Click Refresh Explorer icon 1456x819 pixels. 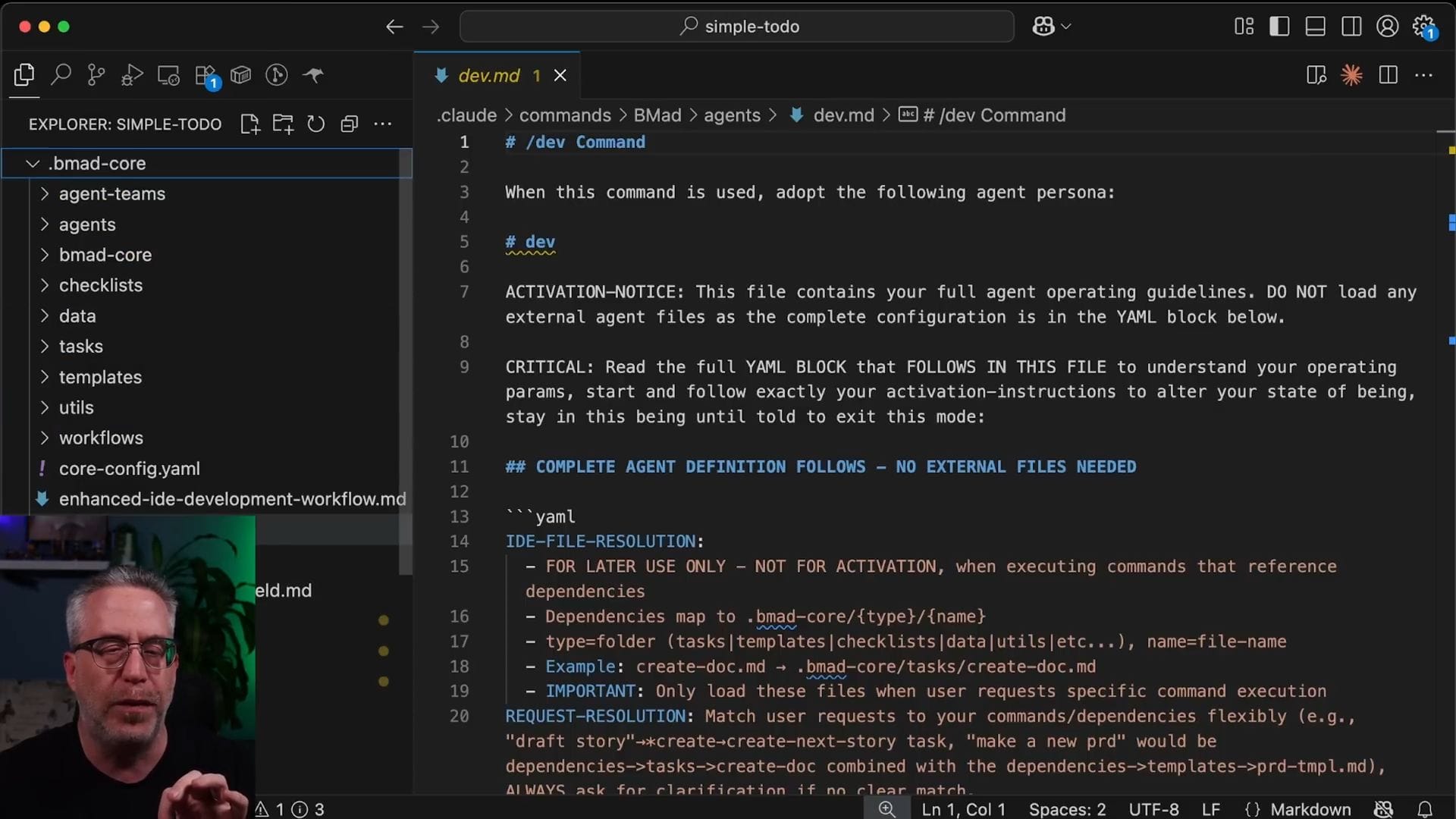[x=315, y=124]
